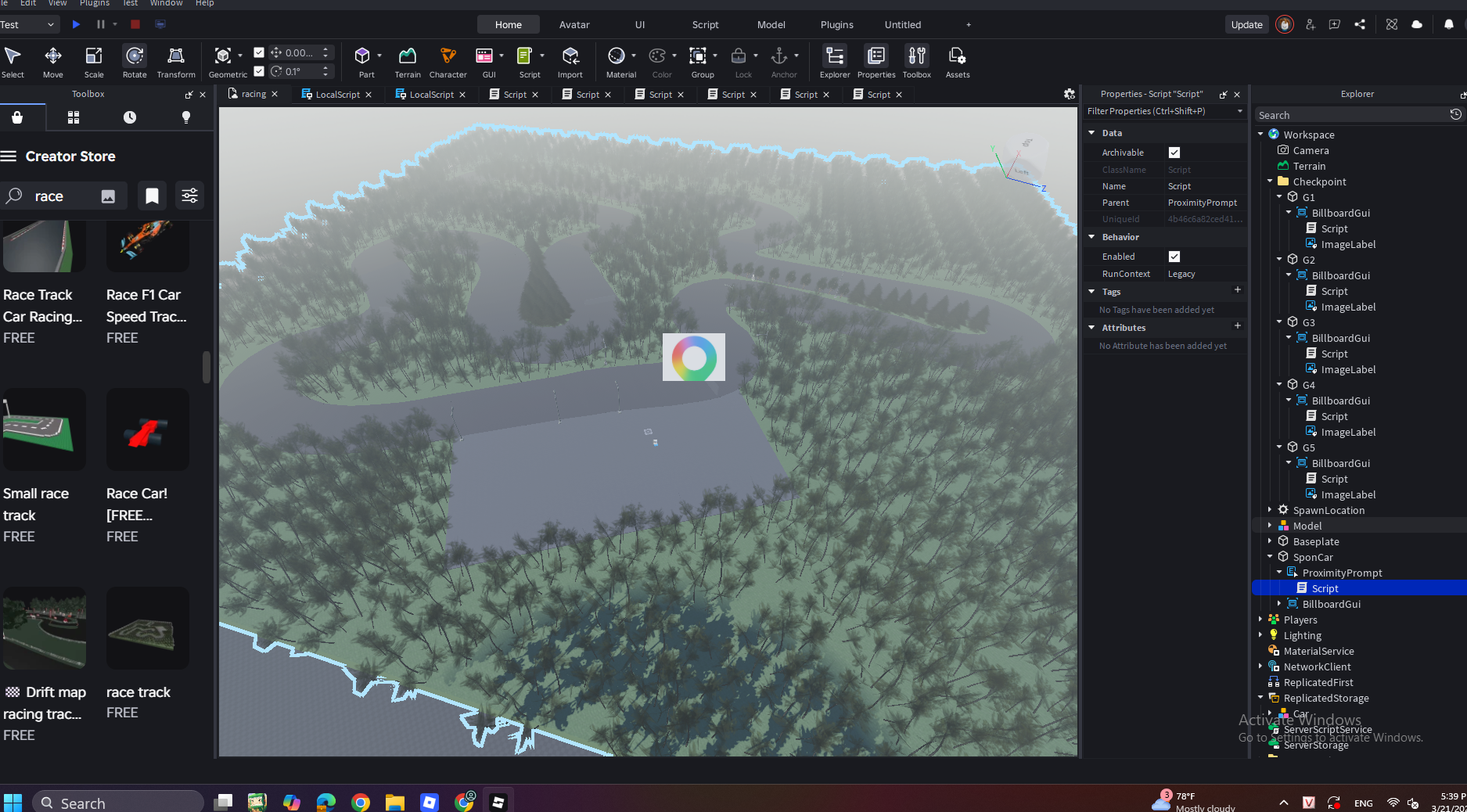
Task: Open the Terrain editor
Action: tap(407, 62)
